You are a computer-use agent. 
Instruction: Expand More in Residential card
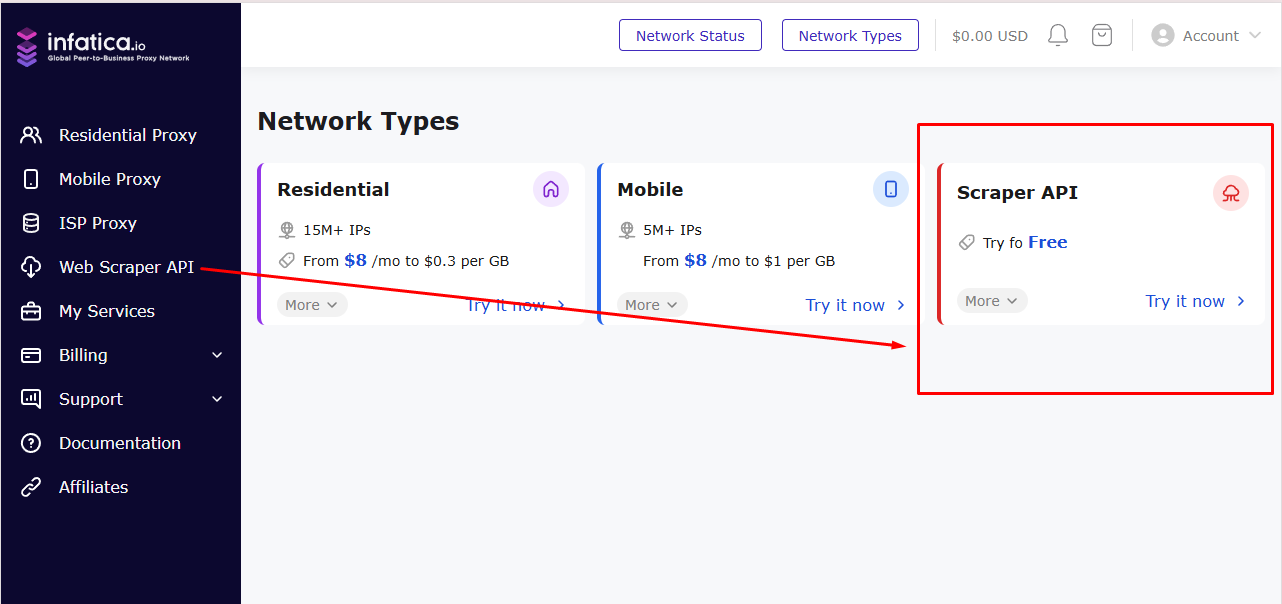tap(312, 305)
